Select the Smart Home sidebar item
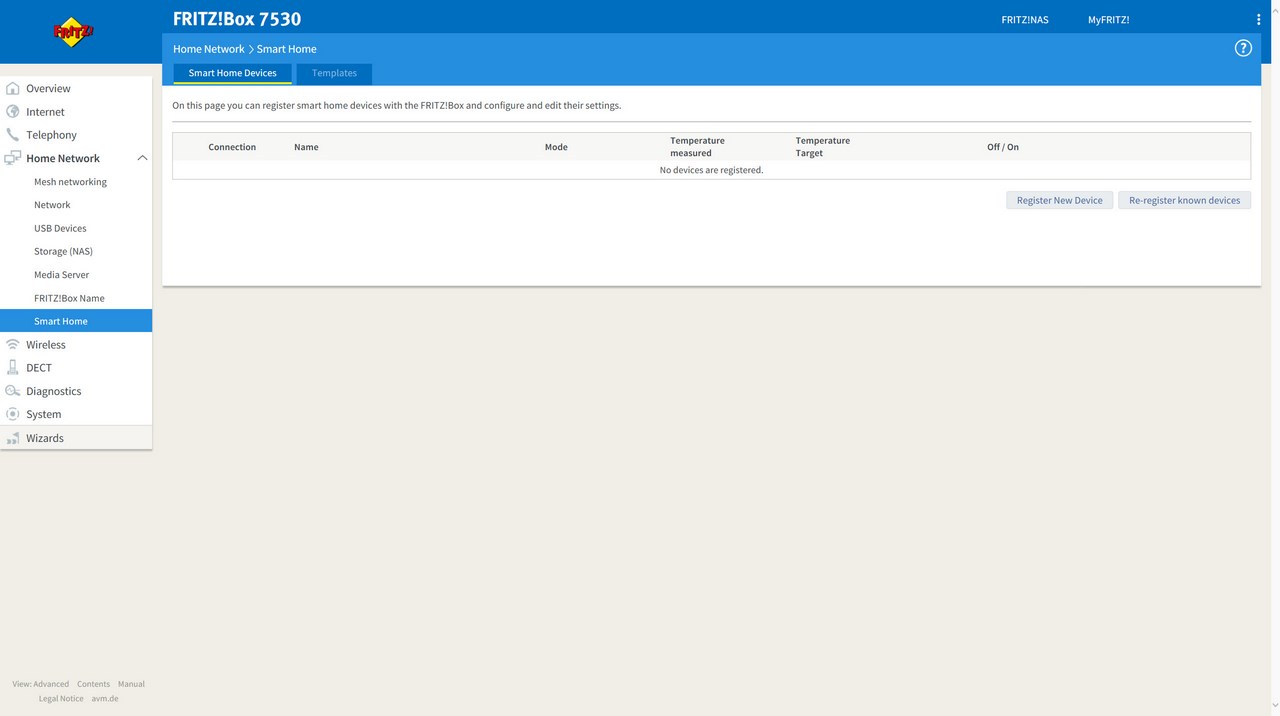Viewport: 1280px width, 716px height. click(x=76, y=321)
